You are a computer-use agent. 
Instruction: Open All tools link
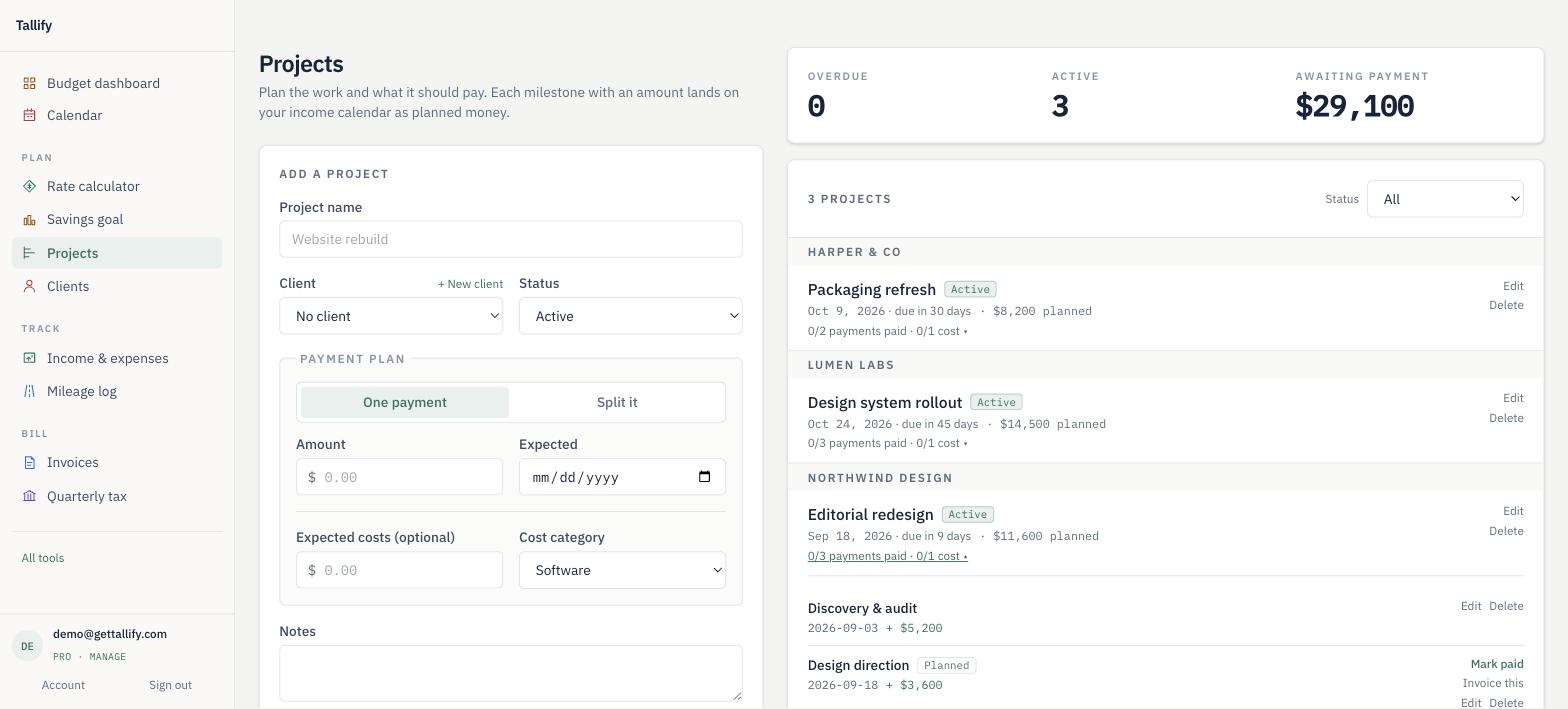click(43, 558)
